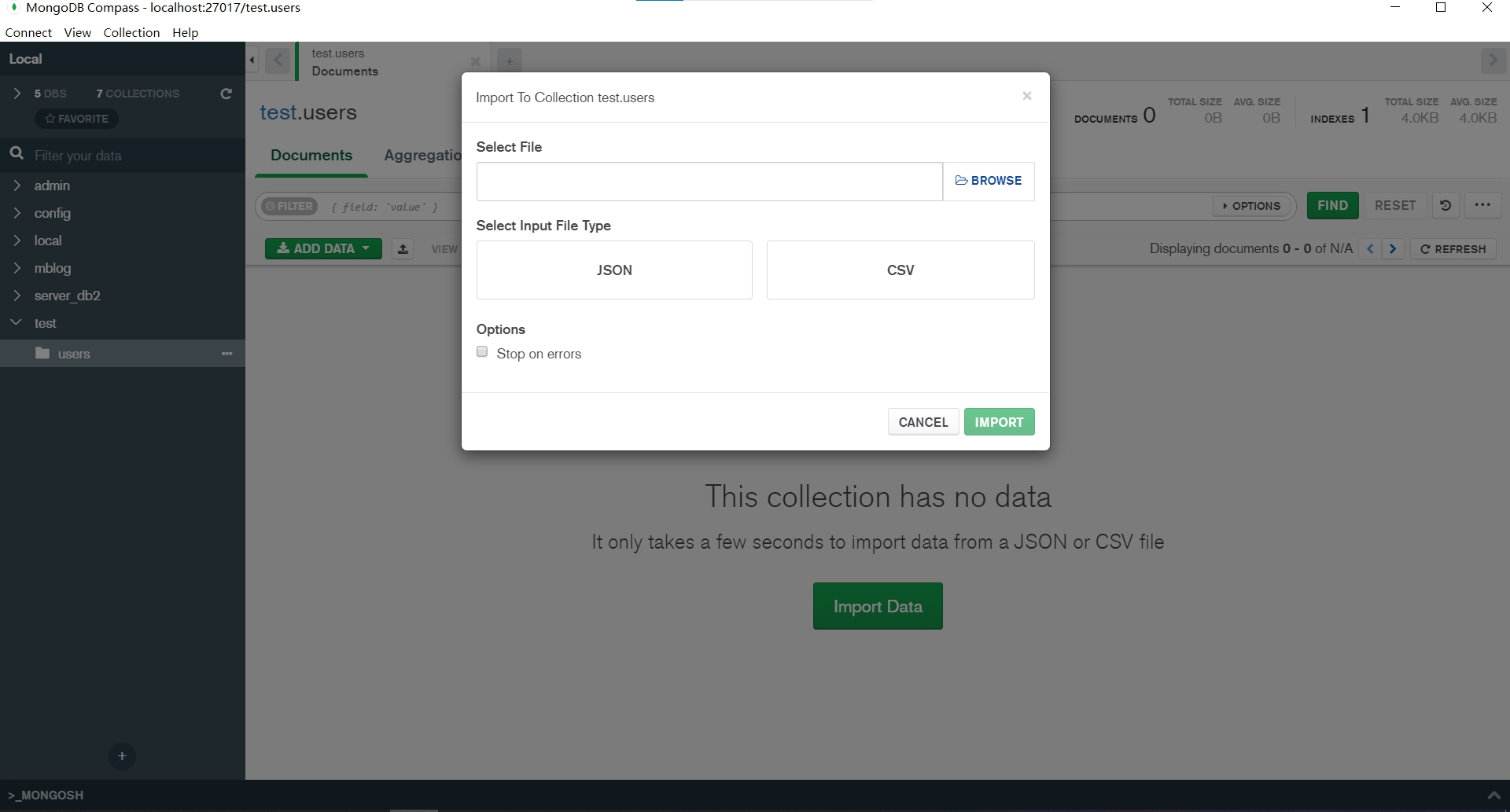Collapse the test database
The height and width of the screenshot is (812, 1510).
[x=16, y=322]
